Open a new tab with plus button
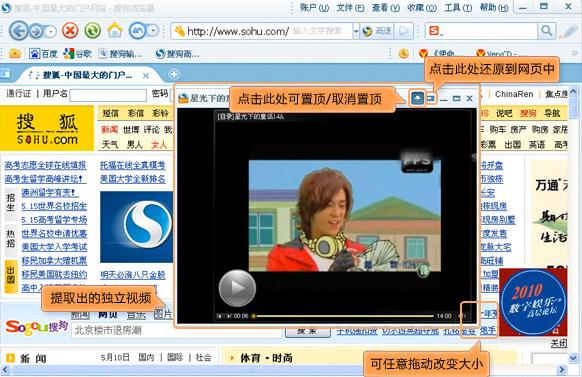Screen dimensions: 582x377 174,74
